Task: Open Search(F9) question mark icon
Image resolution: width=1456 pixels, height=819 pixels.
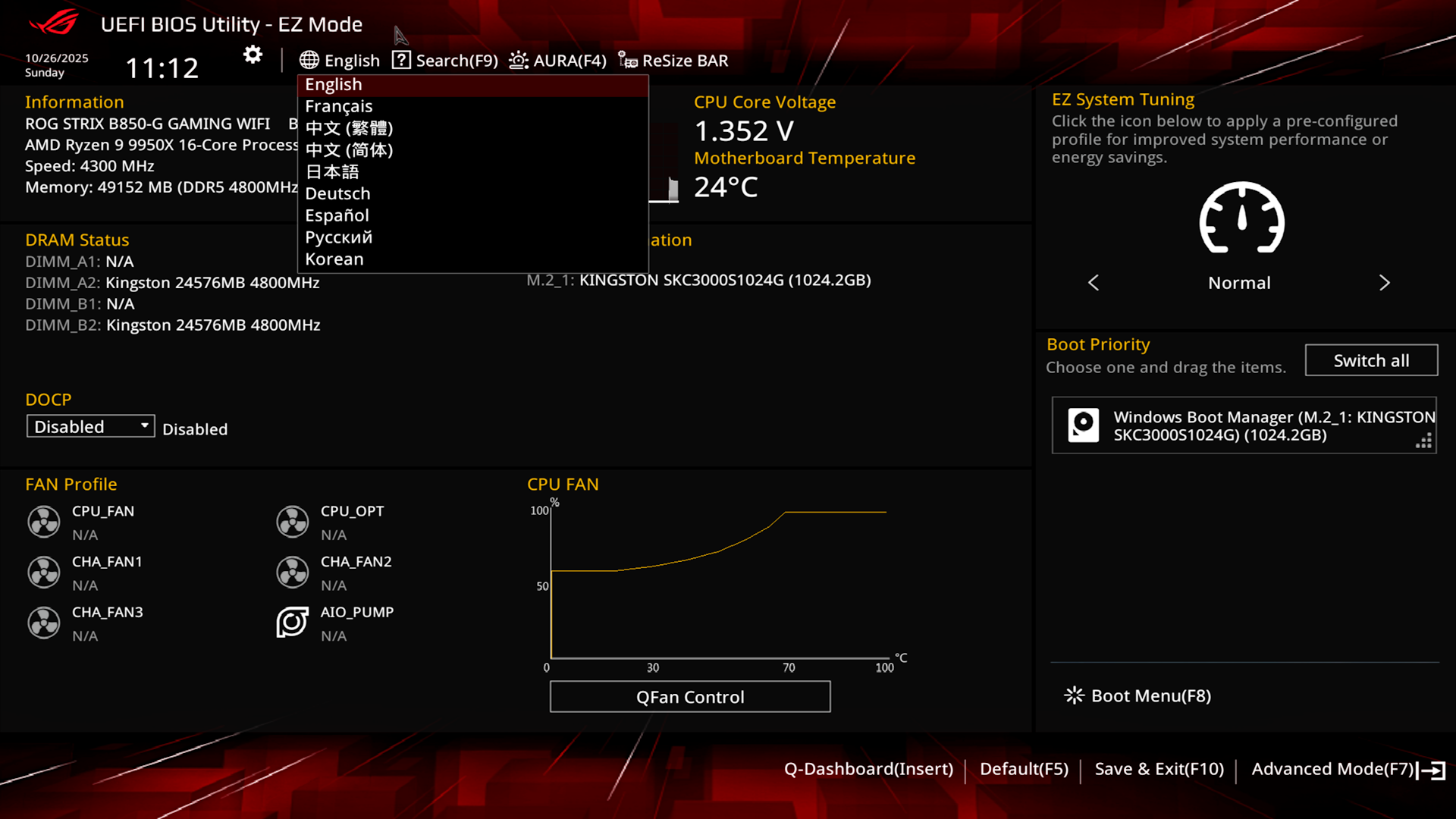Action: coord(401,61)
